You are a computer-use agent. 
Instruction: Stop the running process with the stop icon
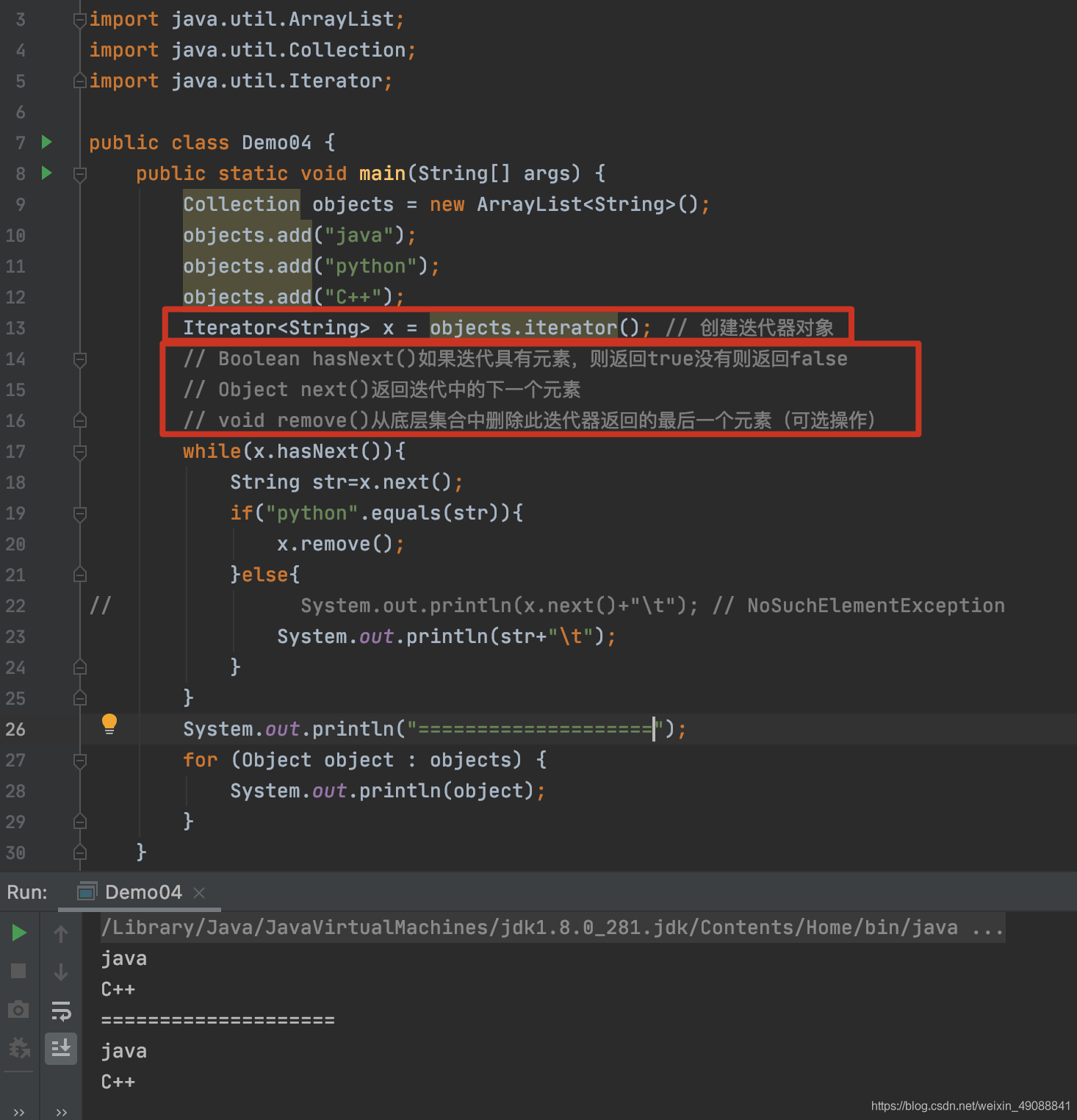[x=18, y=971]
